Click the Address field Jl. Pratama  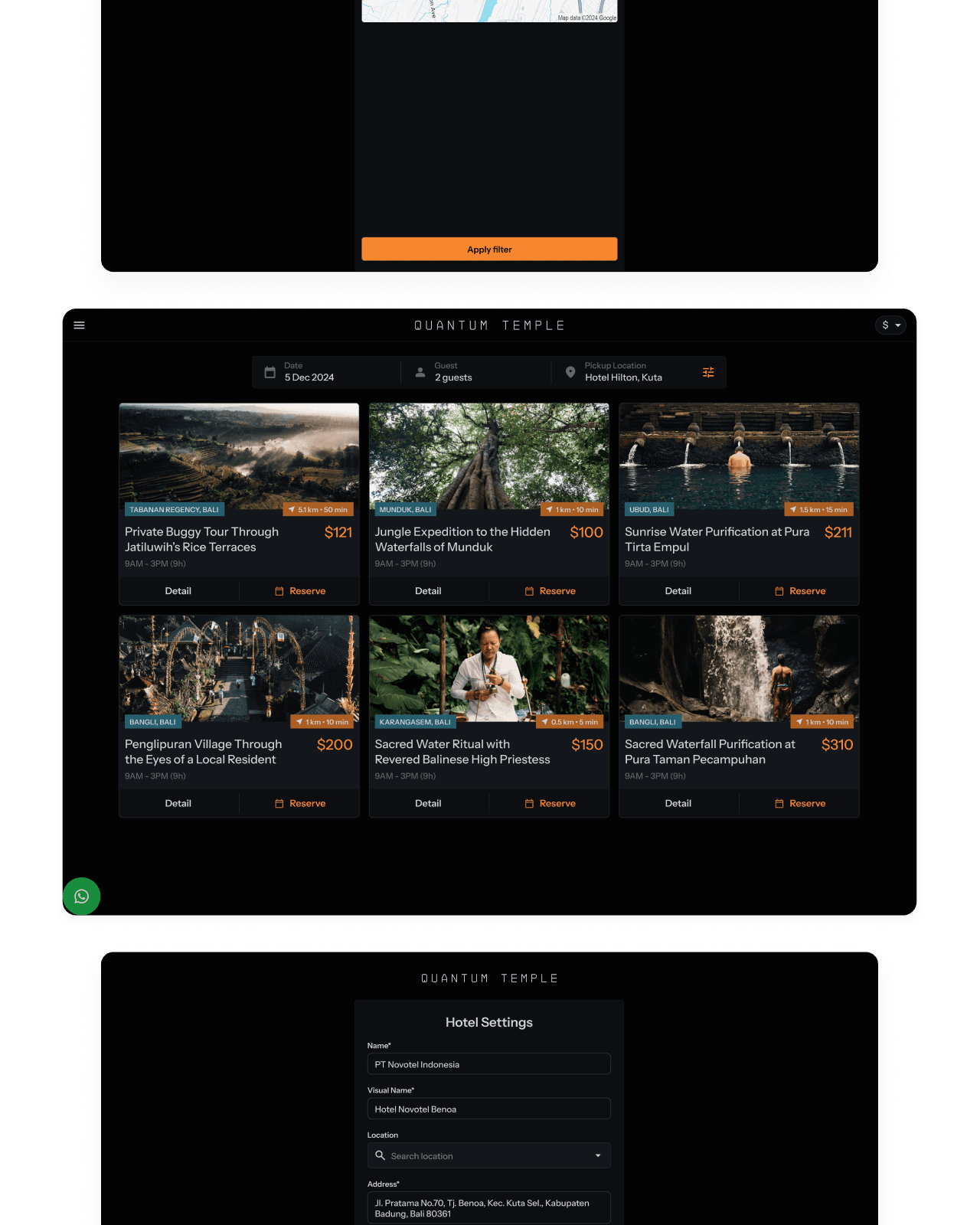click(x=489, y=1207)
